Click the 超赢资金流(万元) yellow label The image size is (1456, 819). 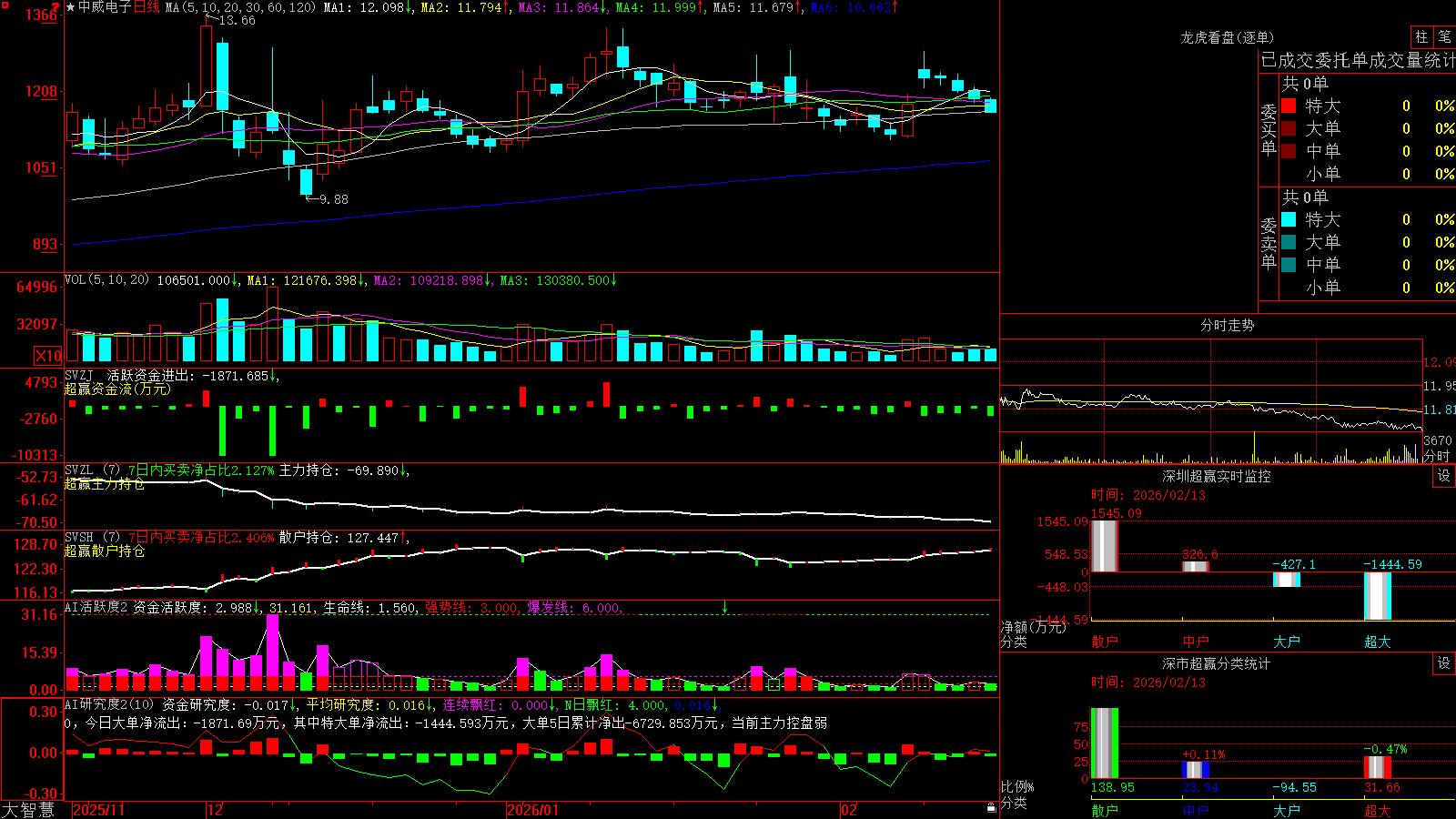click(x=116, y=389)
